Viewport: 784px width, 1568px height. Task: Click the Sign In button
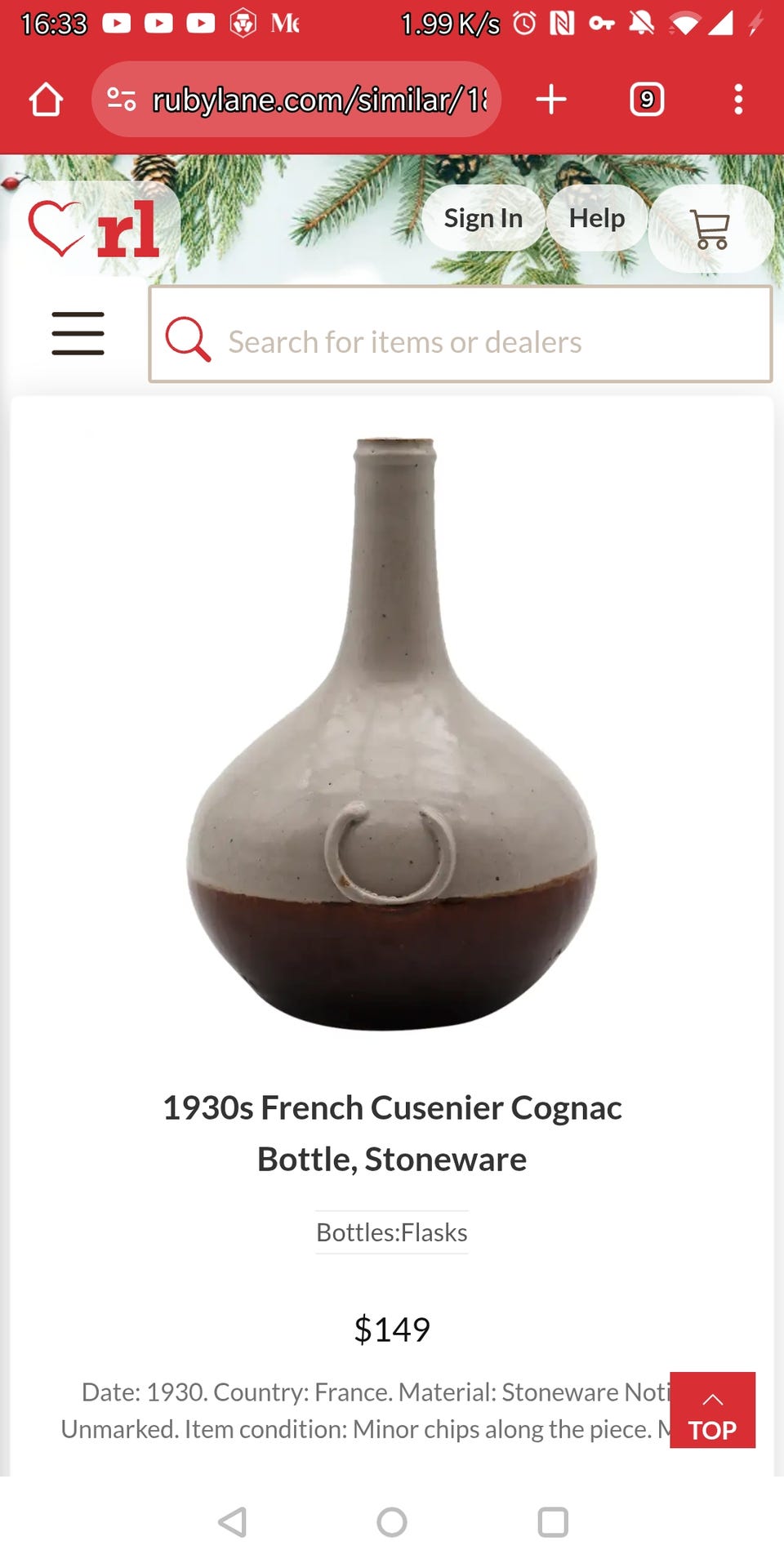point(483,218)
